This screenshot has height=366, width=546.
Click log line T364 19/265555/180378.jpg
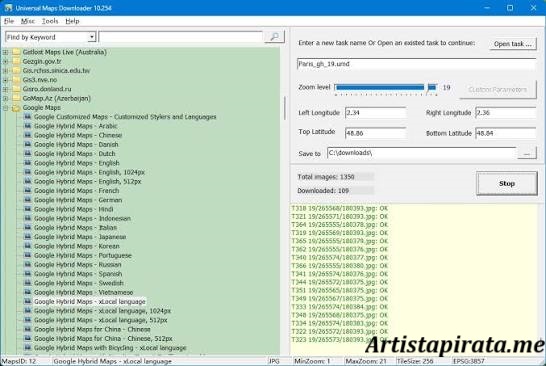[340, 225]
